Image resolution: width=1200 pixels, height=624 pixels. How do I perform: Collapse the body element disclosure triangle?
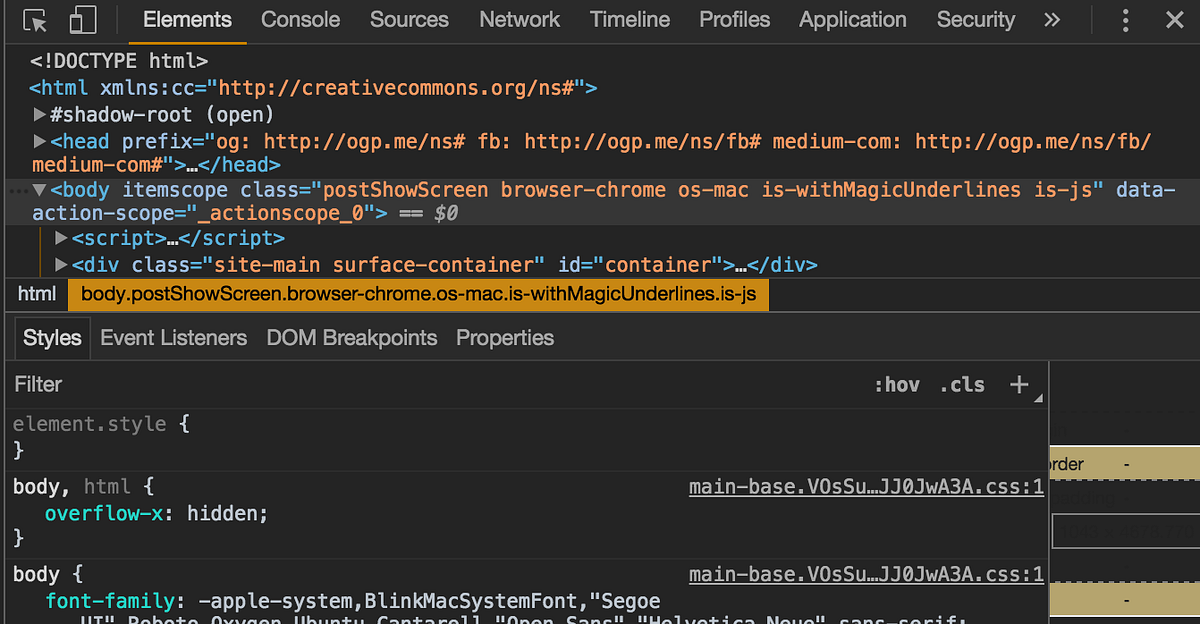pyautogui.click(x=40, y=189)
